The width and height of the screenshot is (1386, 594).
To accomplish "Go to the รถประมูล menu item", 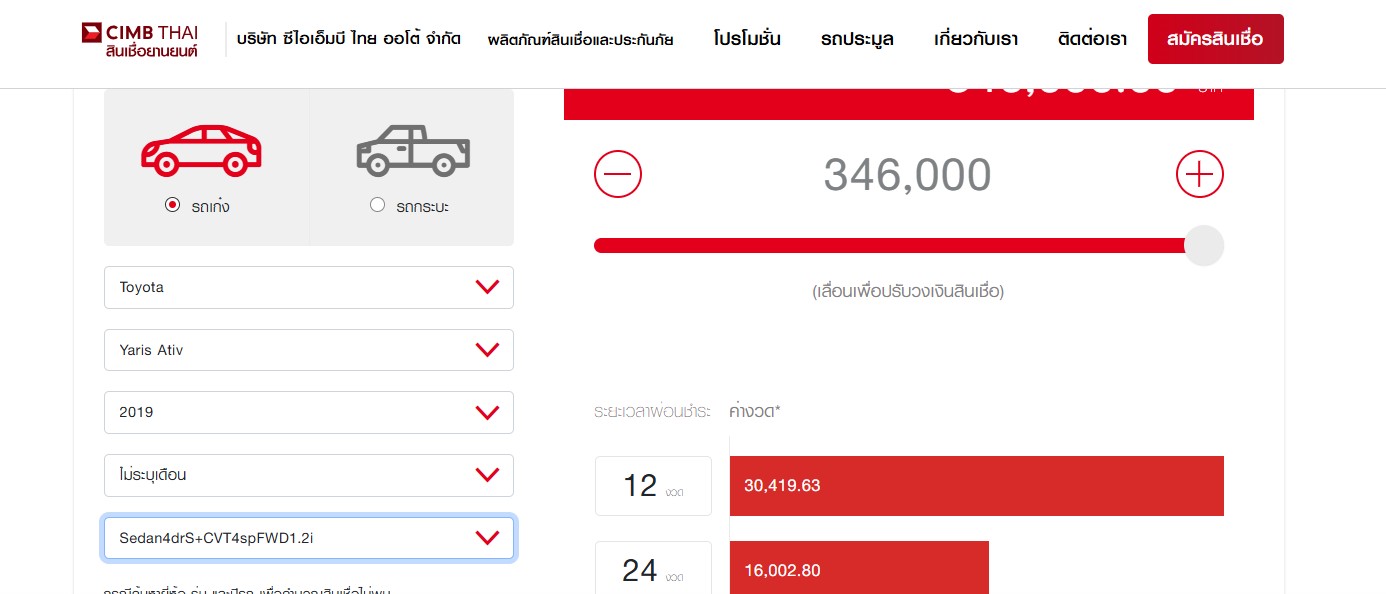I will pos(857,40).
